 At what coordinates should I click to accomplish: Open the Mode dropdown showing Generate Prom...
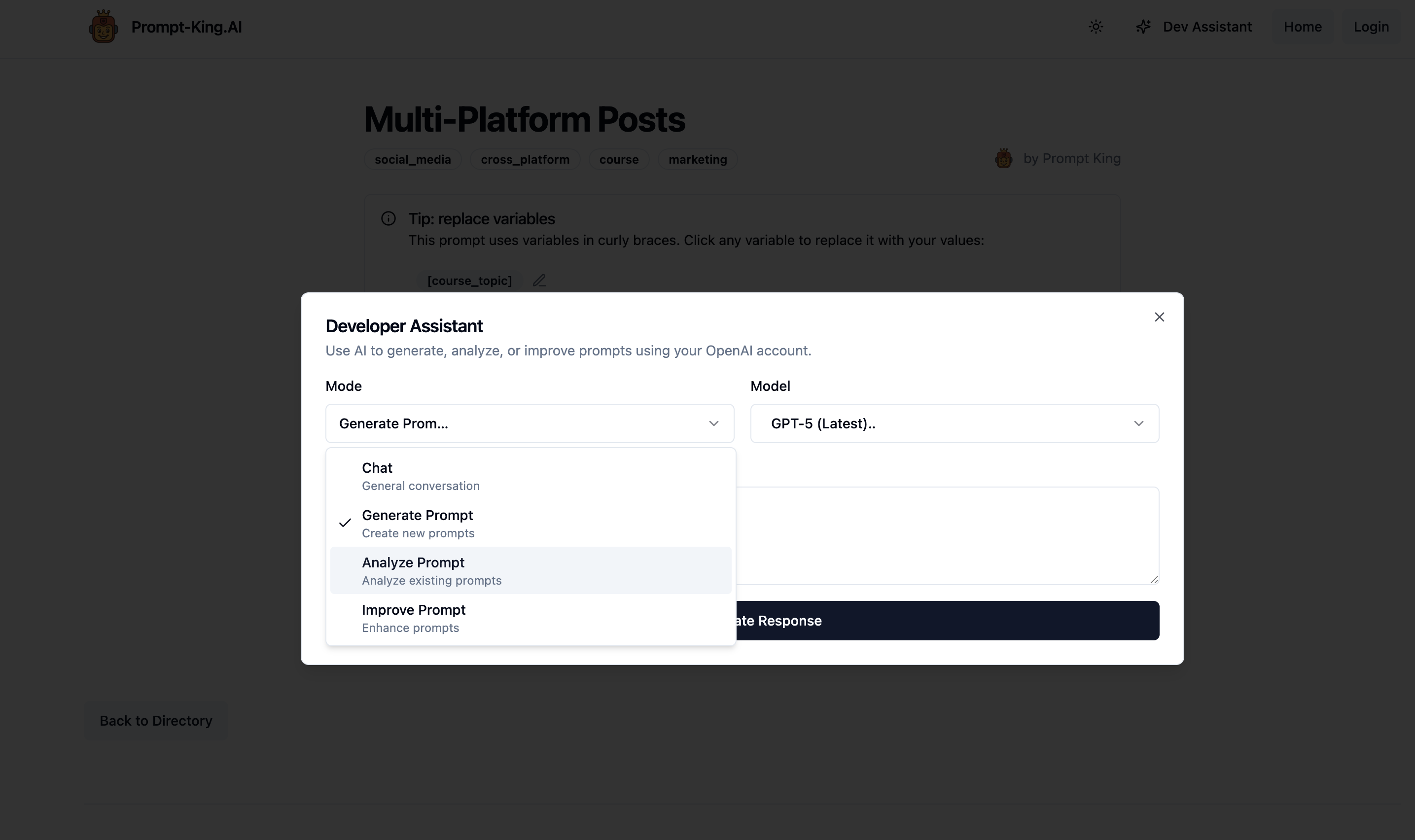click(x=530, y=423)
